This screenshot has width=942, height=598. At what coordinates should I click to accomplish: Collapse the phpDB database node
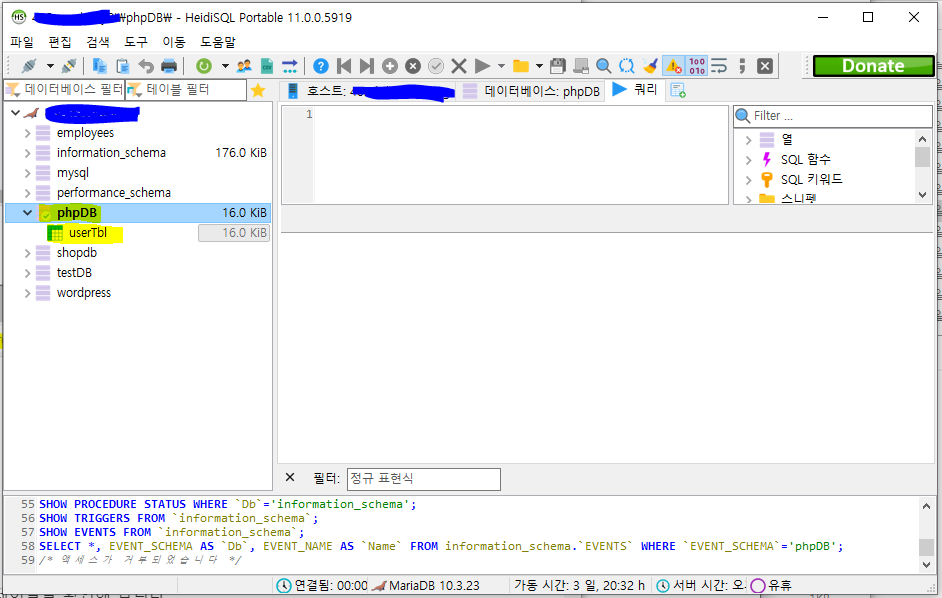coord(27,213)
